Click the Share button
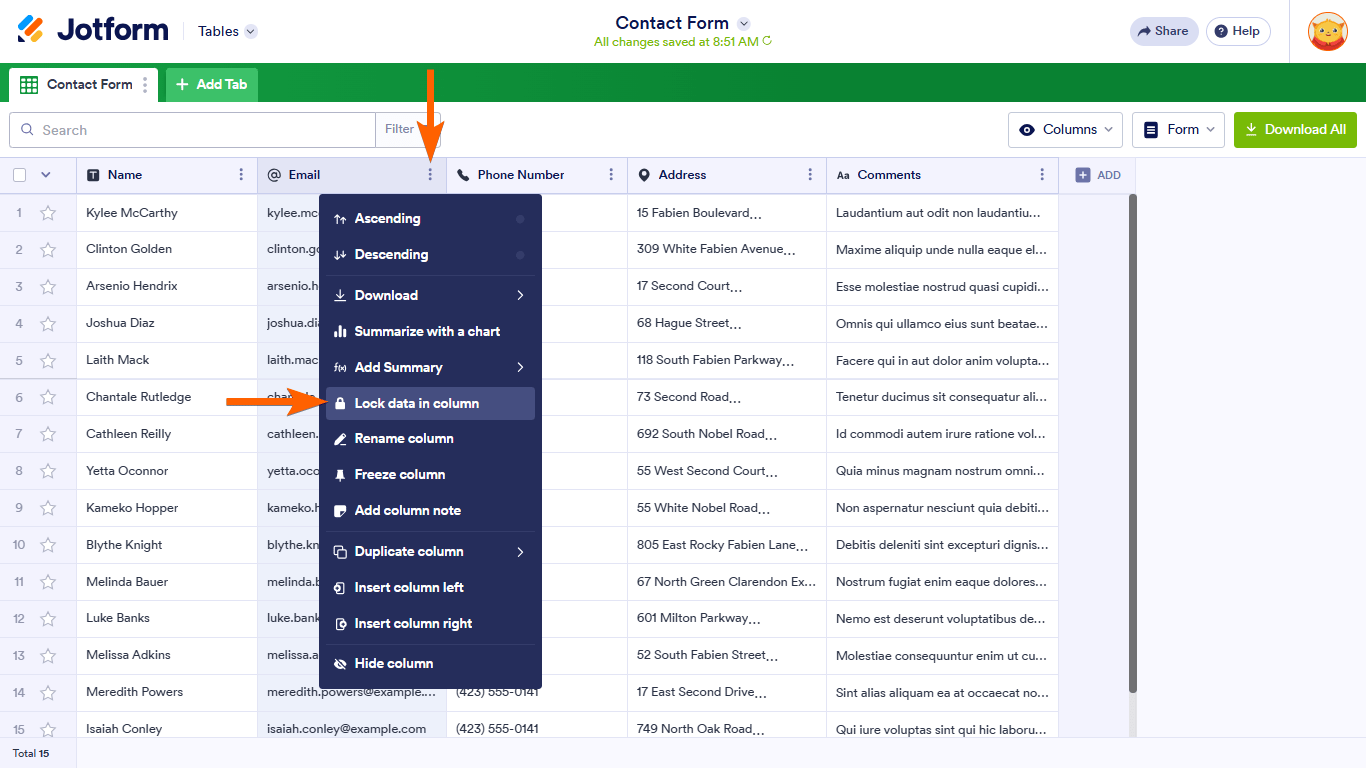The image size is (1366, 768). tap(1163, 31)
